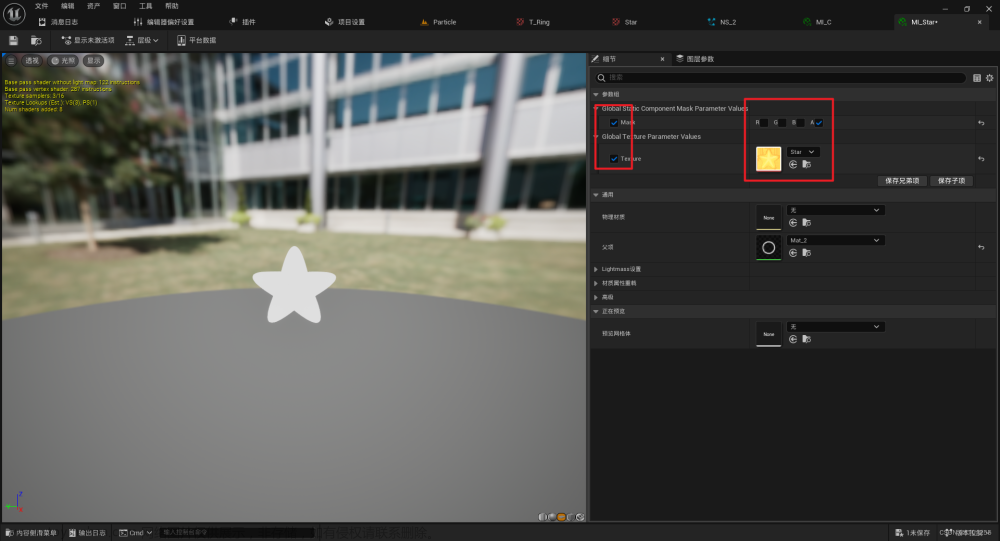Click the 保存子项 button
This screenshot has height=541, width=1000.
pos(951,181)
